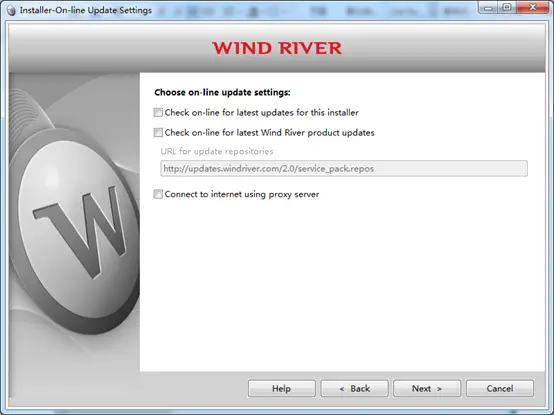The image size is (554, 415).
Task: Click the update repositories URL field
Action: pos(344,168)
